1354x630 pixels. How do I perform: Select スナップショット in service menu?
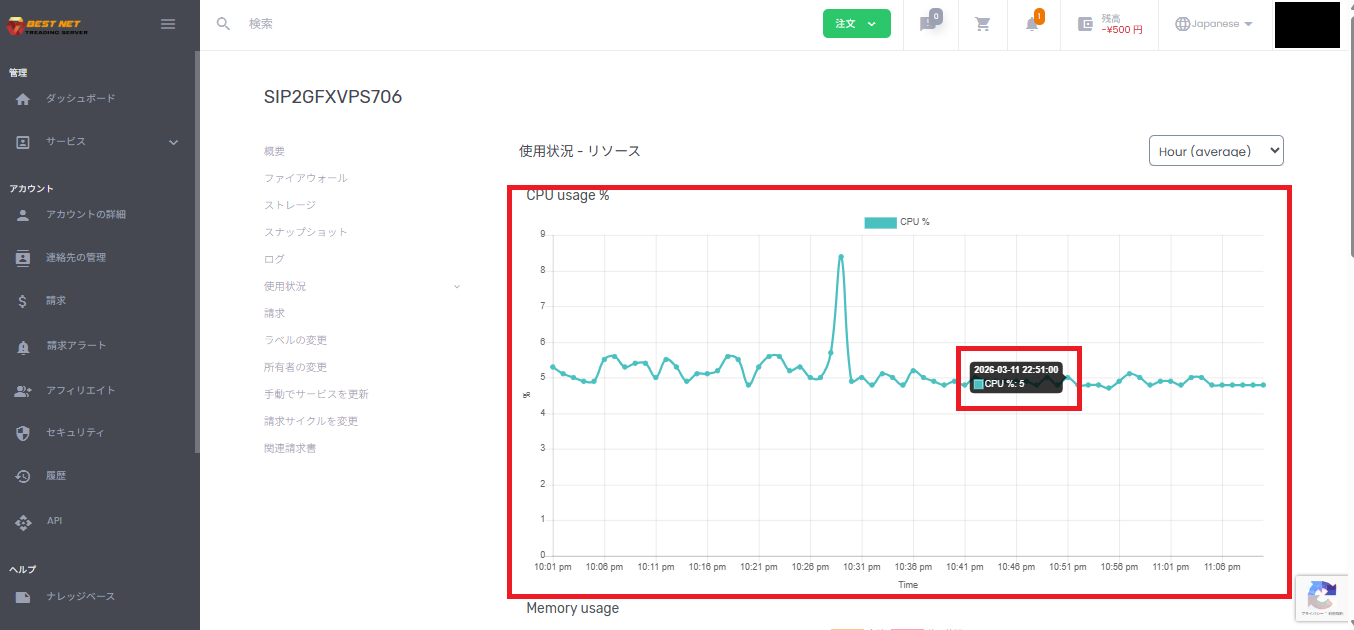point(305,232)
